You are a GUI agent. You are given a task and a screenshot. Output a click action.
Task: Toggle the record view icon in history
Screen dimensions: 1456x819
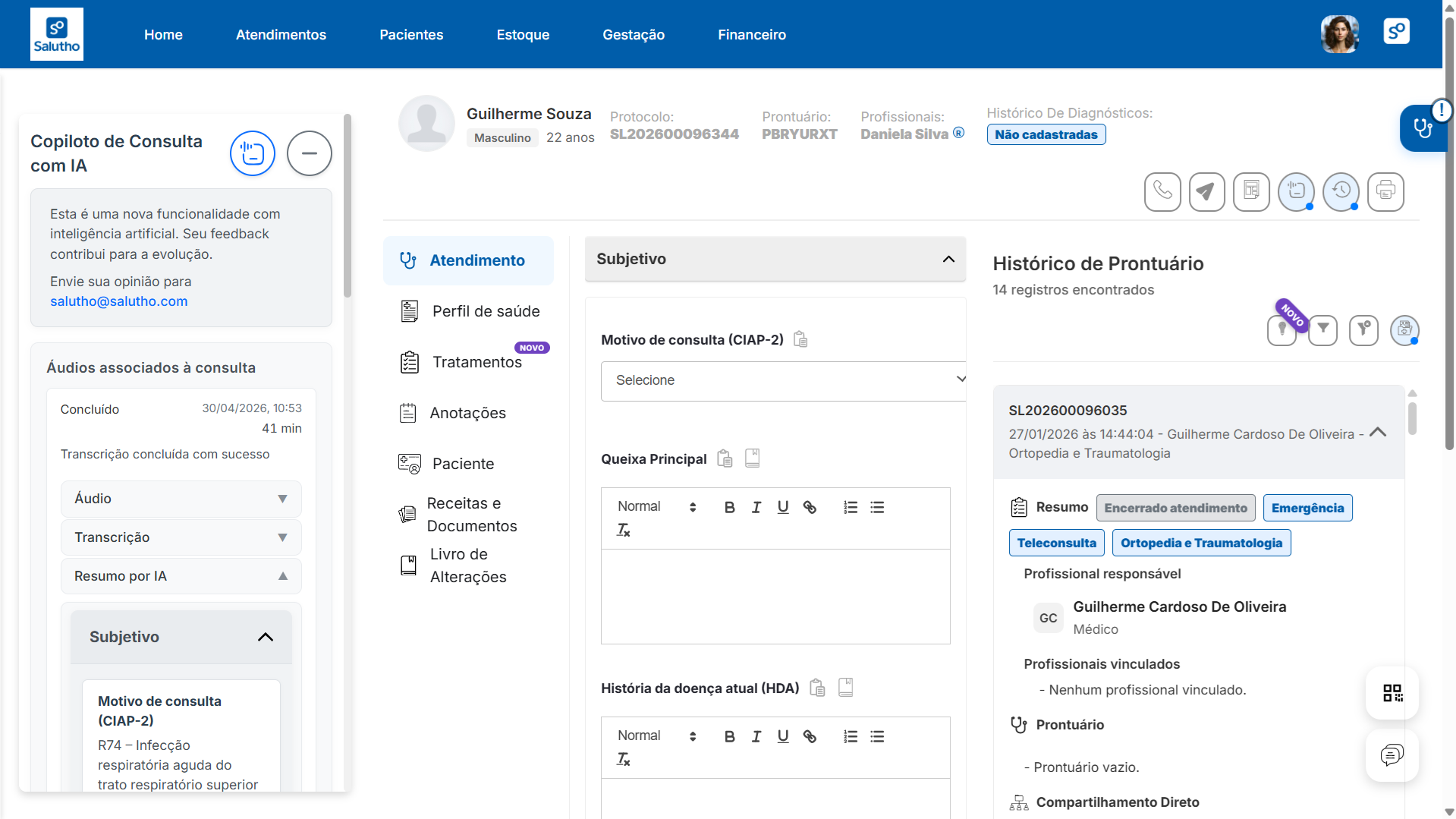click(x=1404, y=330)
